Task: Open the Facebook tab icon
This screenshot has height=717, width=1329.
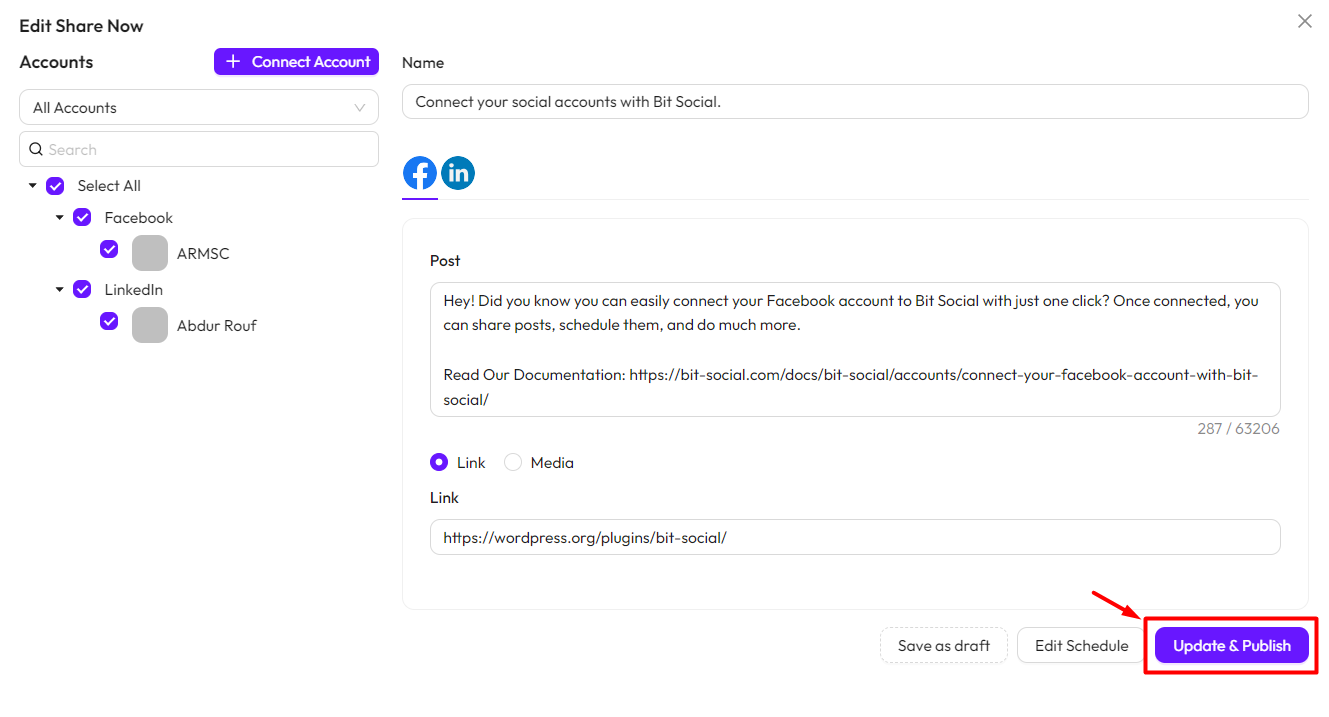Action: pos(420,173)
